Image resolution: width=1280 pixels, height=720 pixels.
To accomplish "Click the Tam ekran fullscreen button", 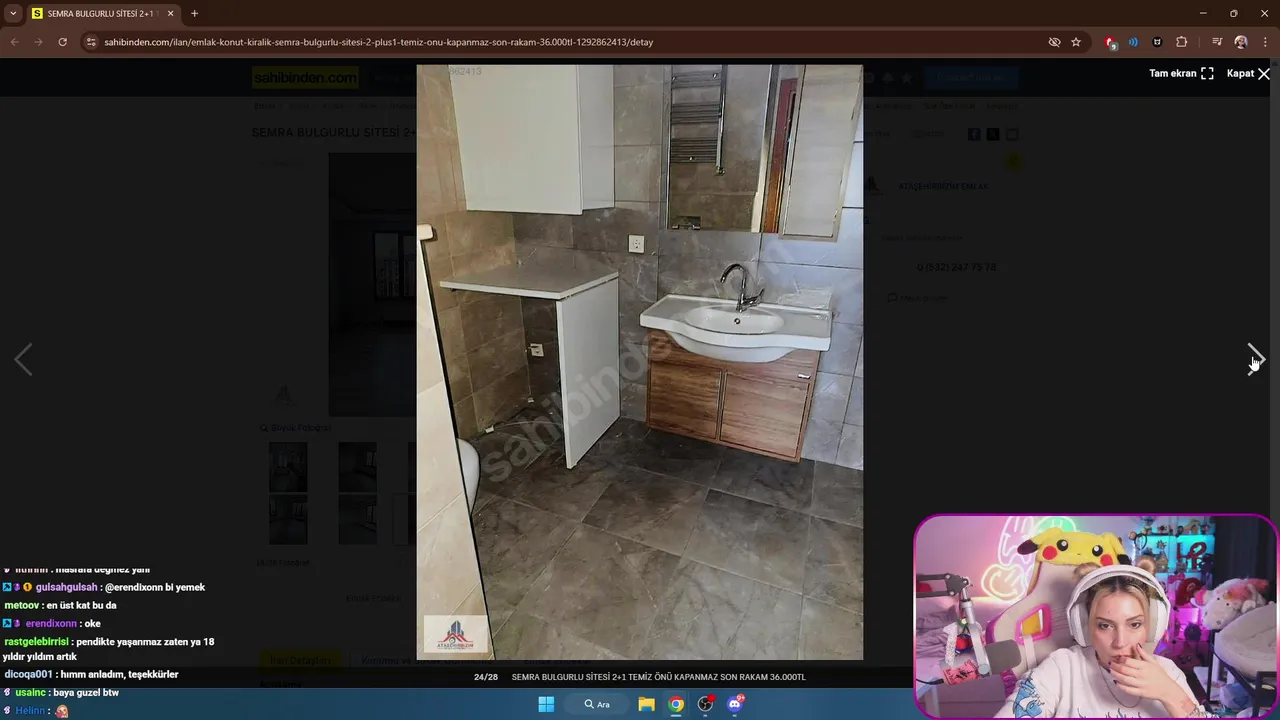I will [x=1181, y=73].
